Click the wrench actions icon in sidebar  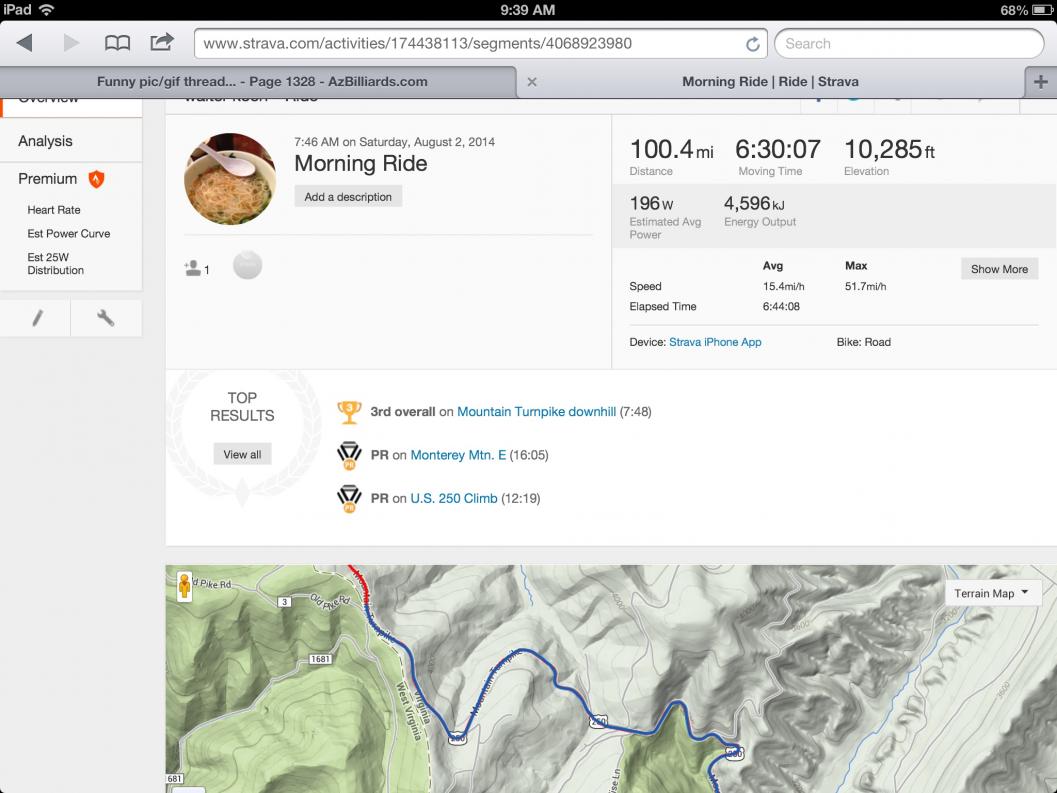click(x=105, y=318)
